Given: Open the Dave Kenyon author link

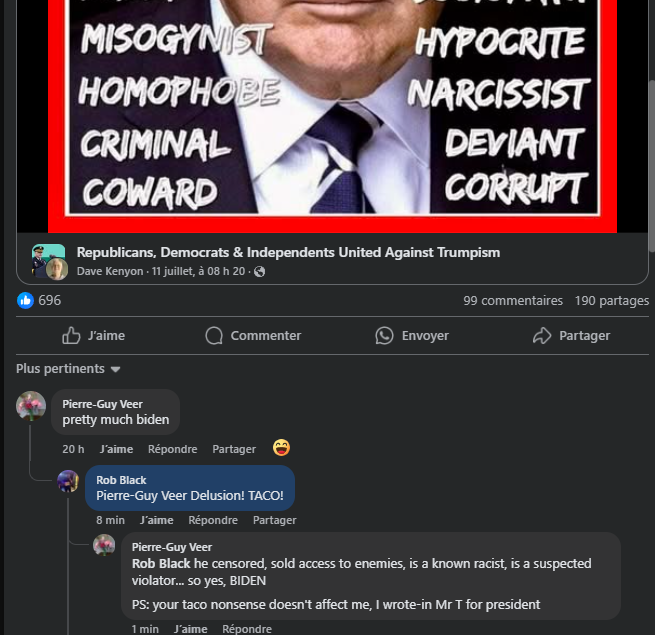Looking at the screenshot, I should click(x=110, y=272).
